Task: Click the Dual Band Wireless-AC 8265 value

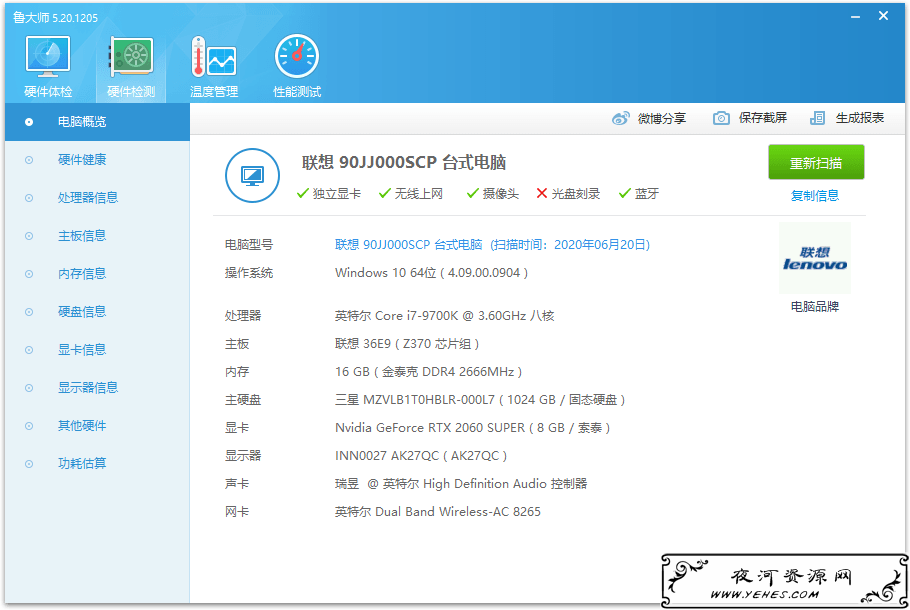Action: (438, 512)
